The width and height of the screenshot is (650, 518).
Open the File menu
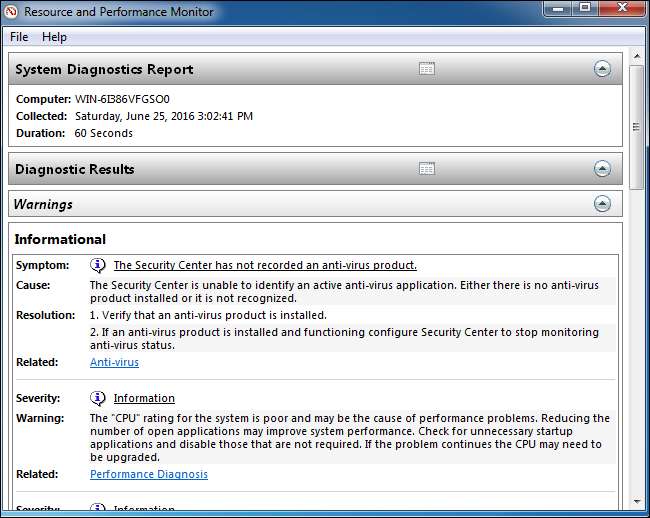point(19,37)
